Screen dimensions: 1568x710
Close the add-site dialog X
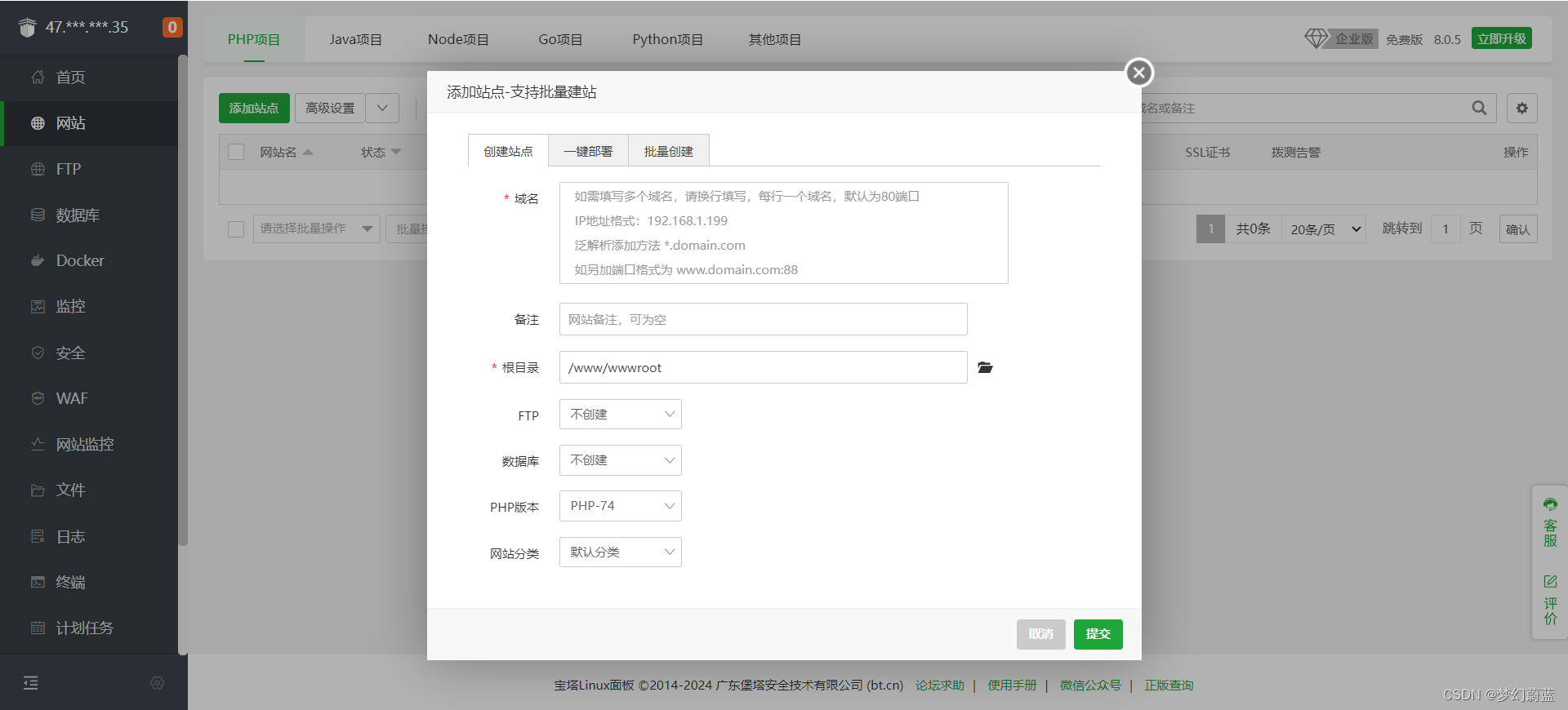[x=1139, y=73]
